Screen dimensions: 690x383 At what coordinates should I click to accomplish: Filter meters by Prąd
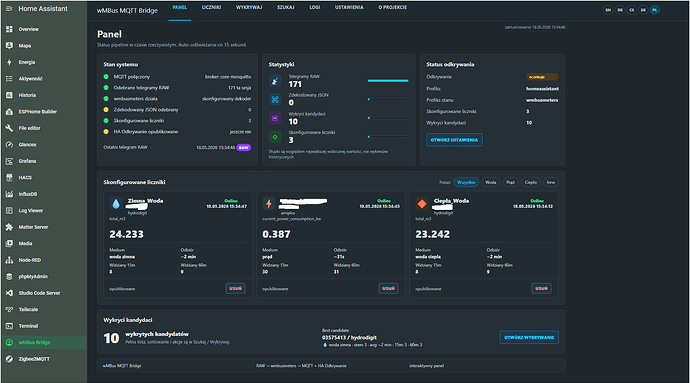tap(510, 182)
